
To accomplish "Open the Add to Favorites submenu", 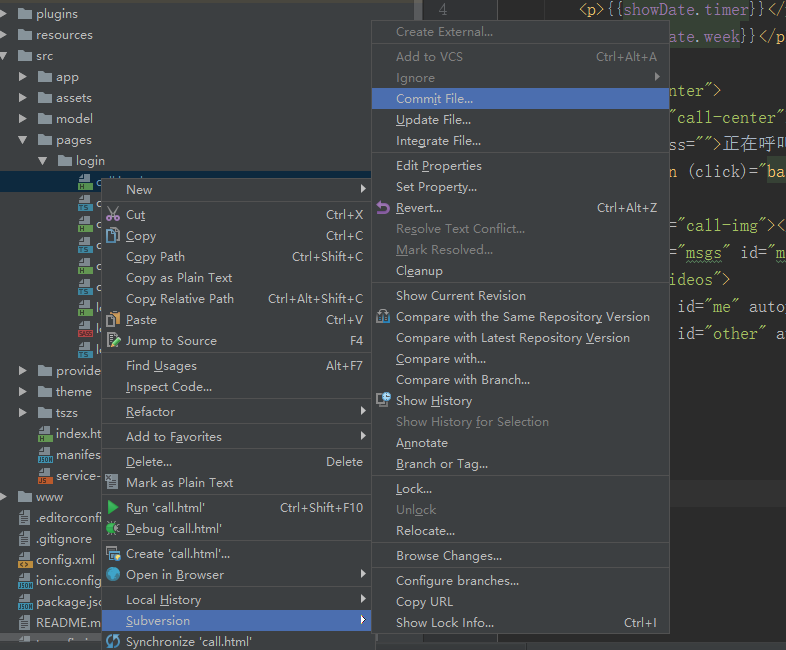I will (236, 437).
